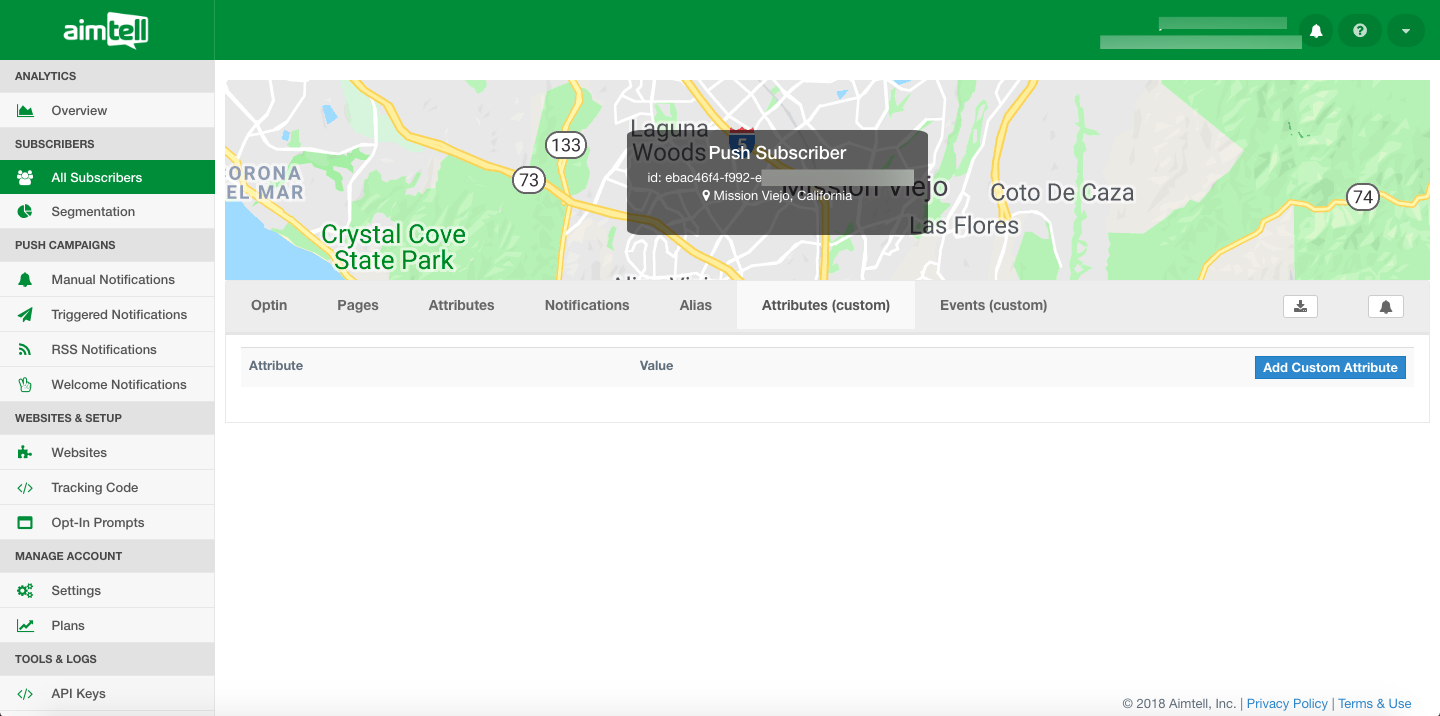The image size is (1440, 716).
Task: Open Tracking Code in sidebar
Action: [x=95, y=488]
